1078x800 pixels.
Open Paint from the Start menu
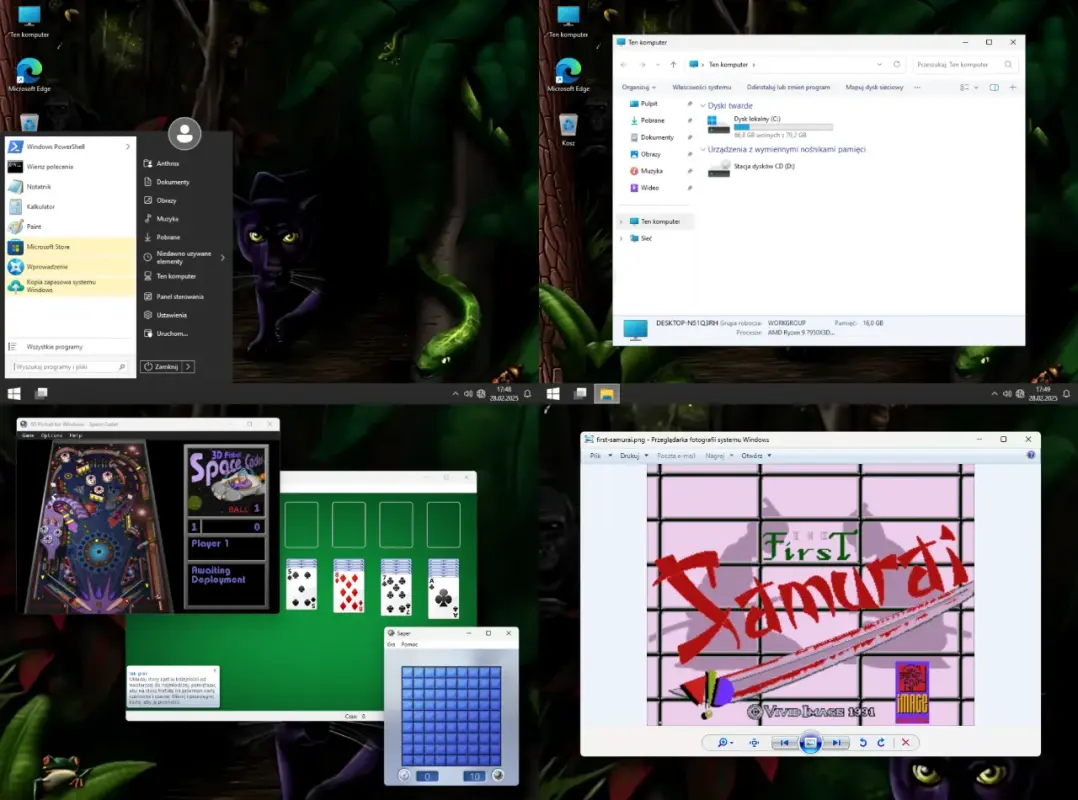(69, 226)
